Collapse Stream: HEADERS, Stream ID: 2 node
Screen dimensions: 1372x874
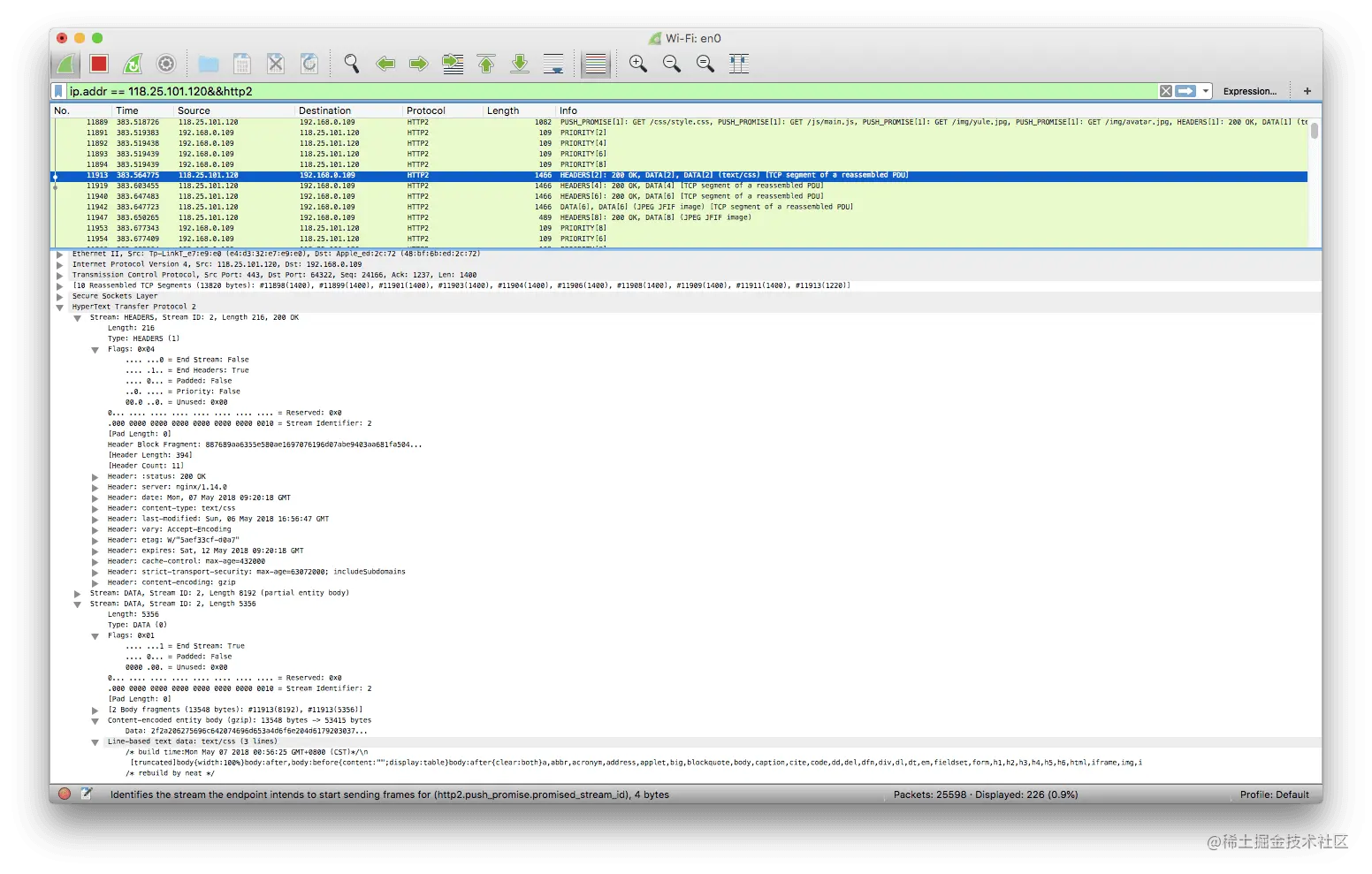click(78, 318)
